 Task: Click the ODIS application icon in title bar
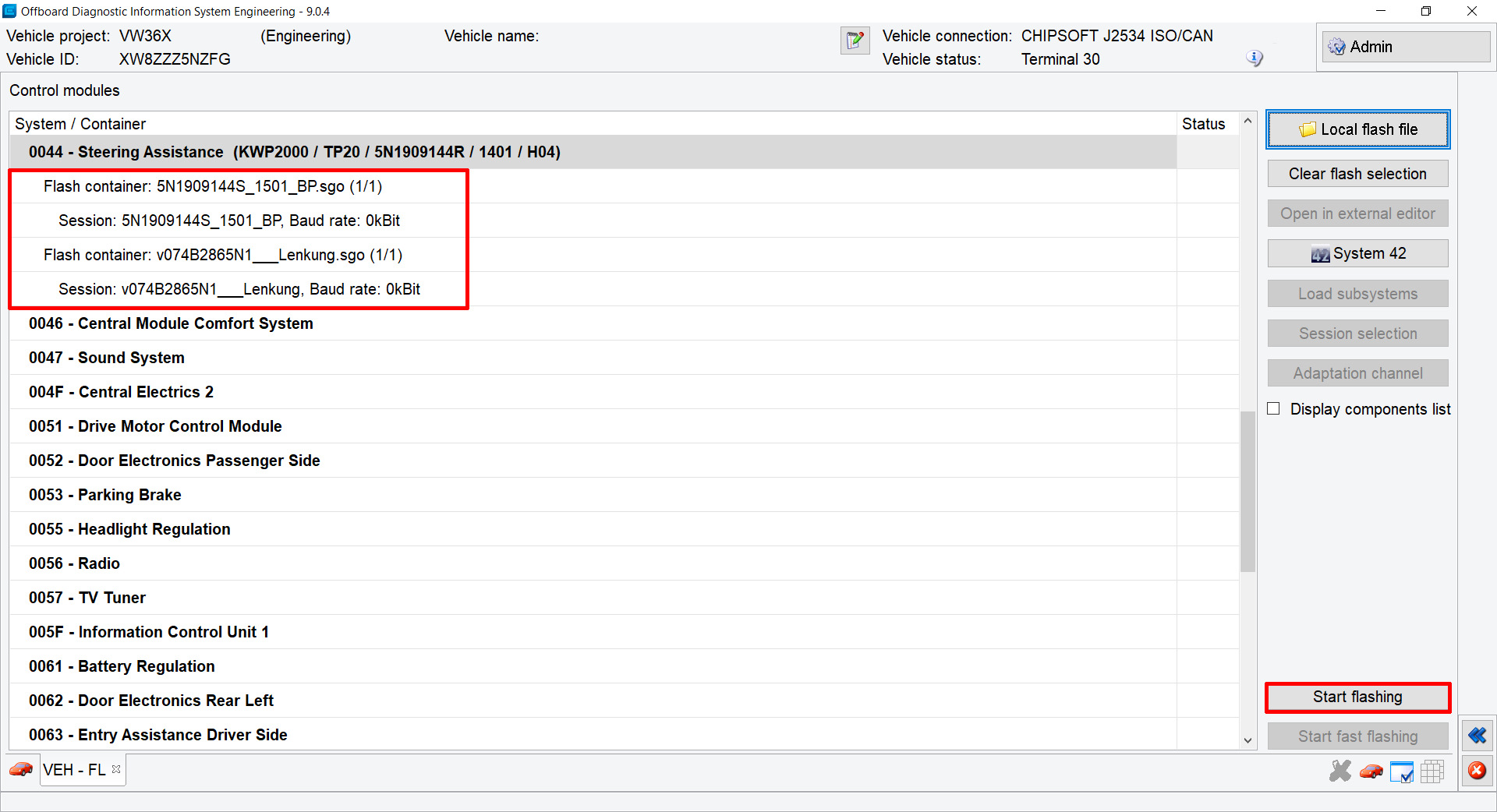coord(9,11)
